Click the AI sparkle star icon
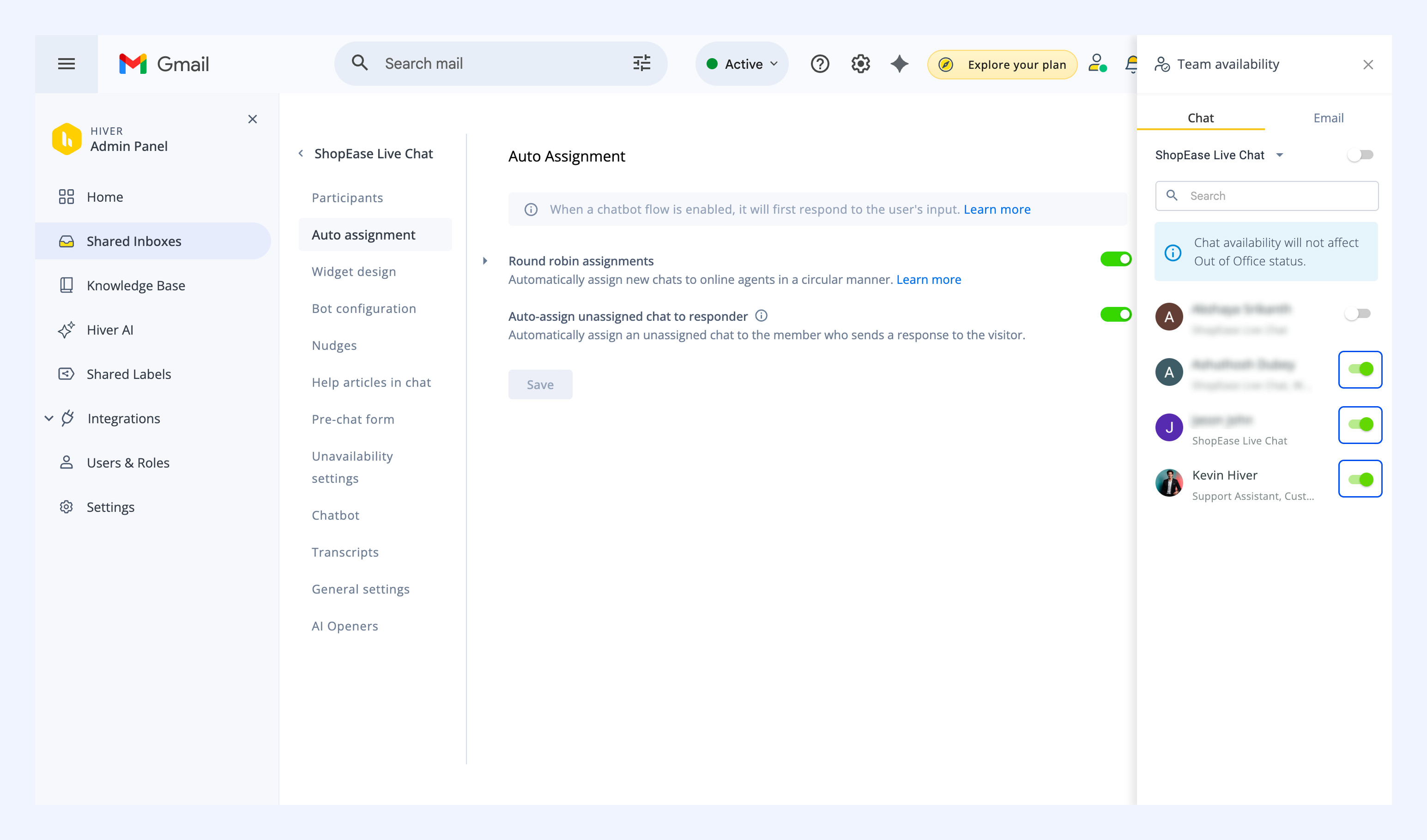Image resolution: width=1427 pixels, height=840 pixels. (x=899, y=64)
